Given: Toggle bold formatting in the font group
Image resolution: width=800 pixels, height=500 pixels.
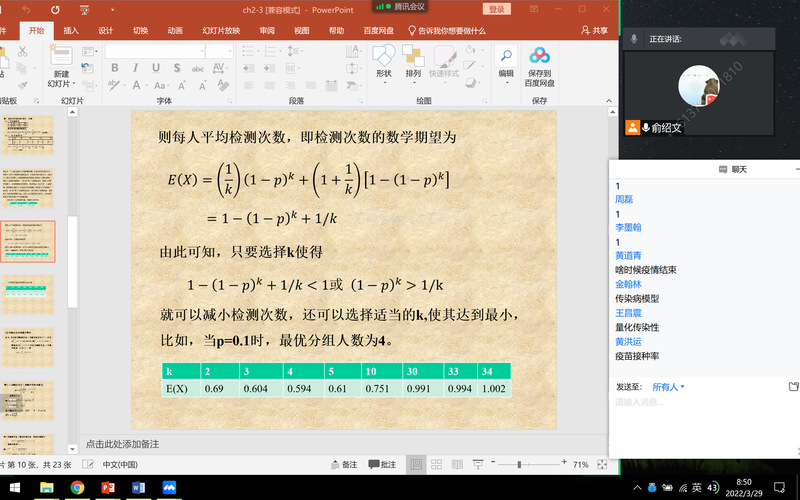Looking at the screenshot, I should (114, 68).
